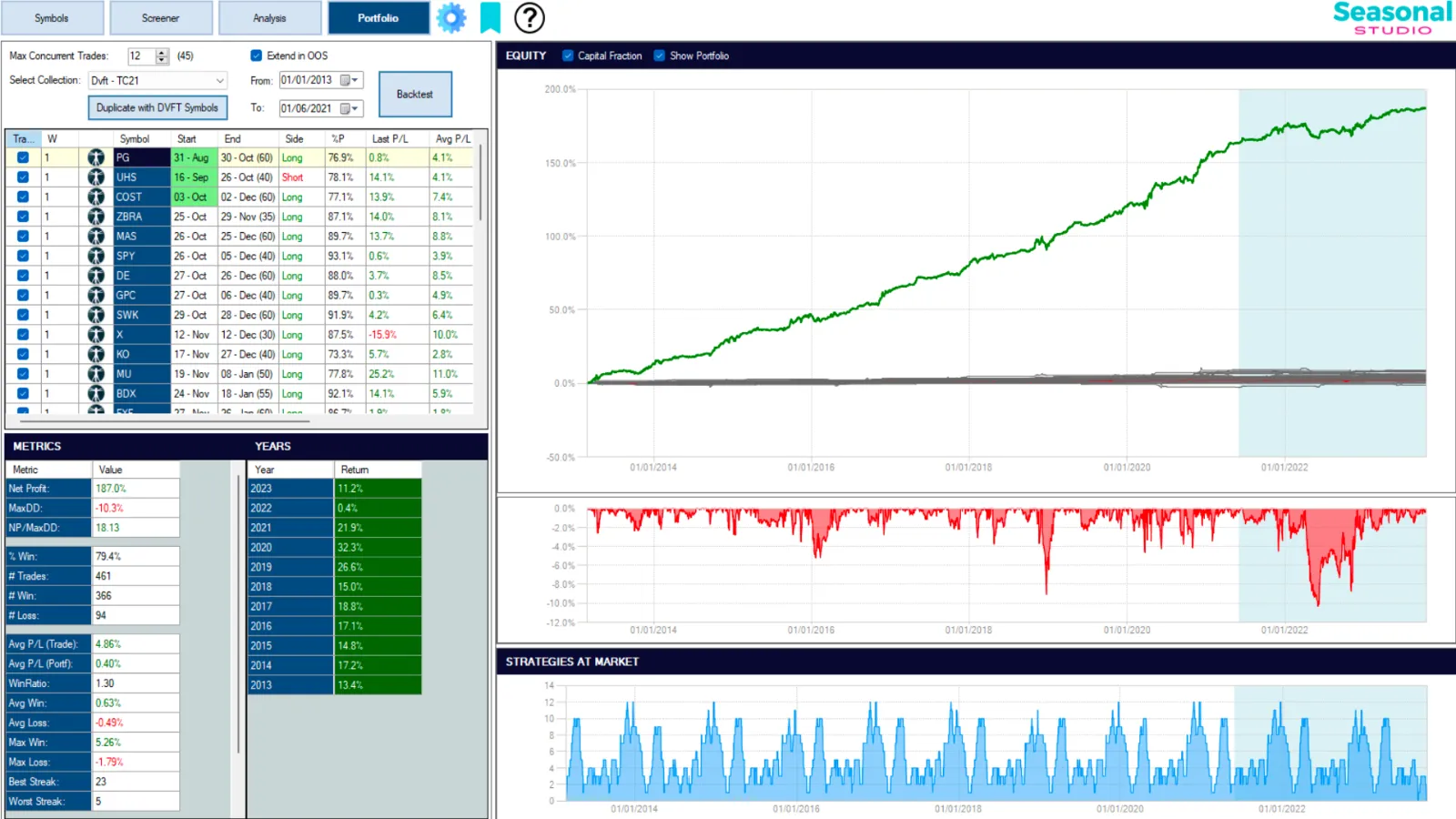Click the figure icon in GPC row

coord(96,295)
